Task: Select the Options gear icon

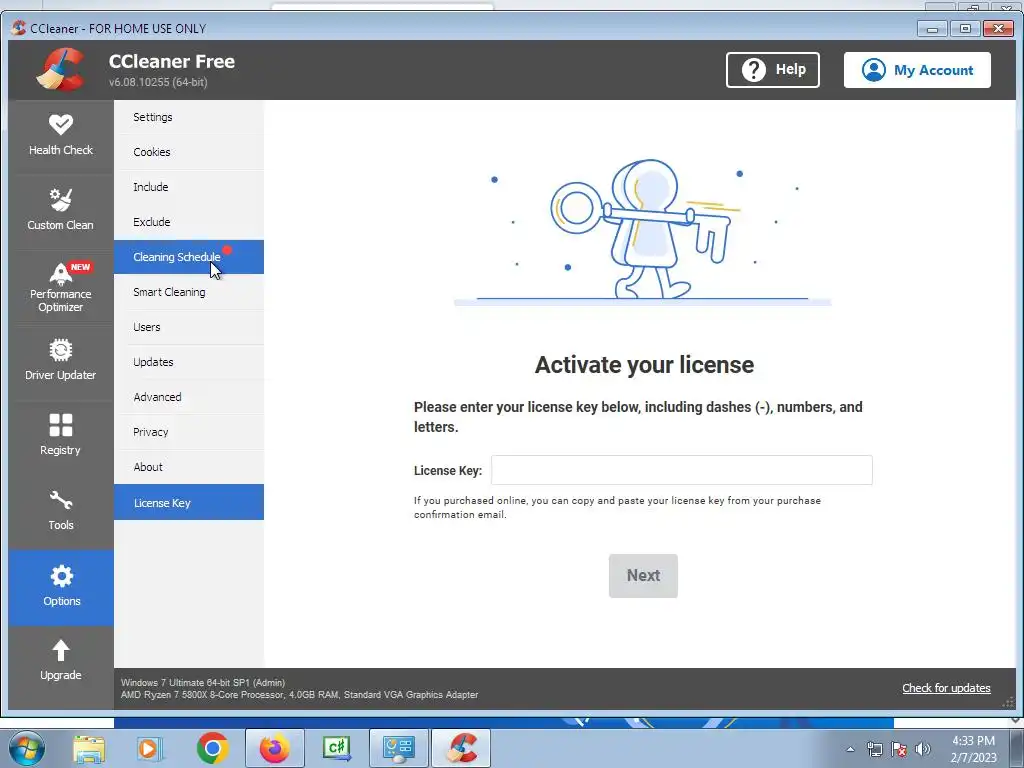Action: 61,576
